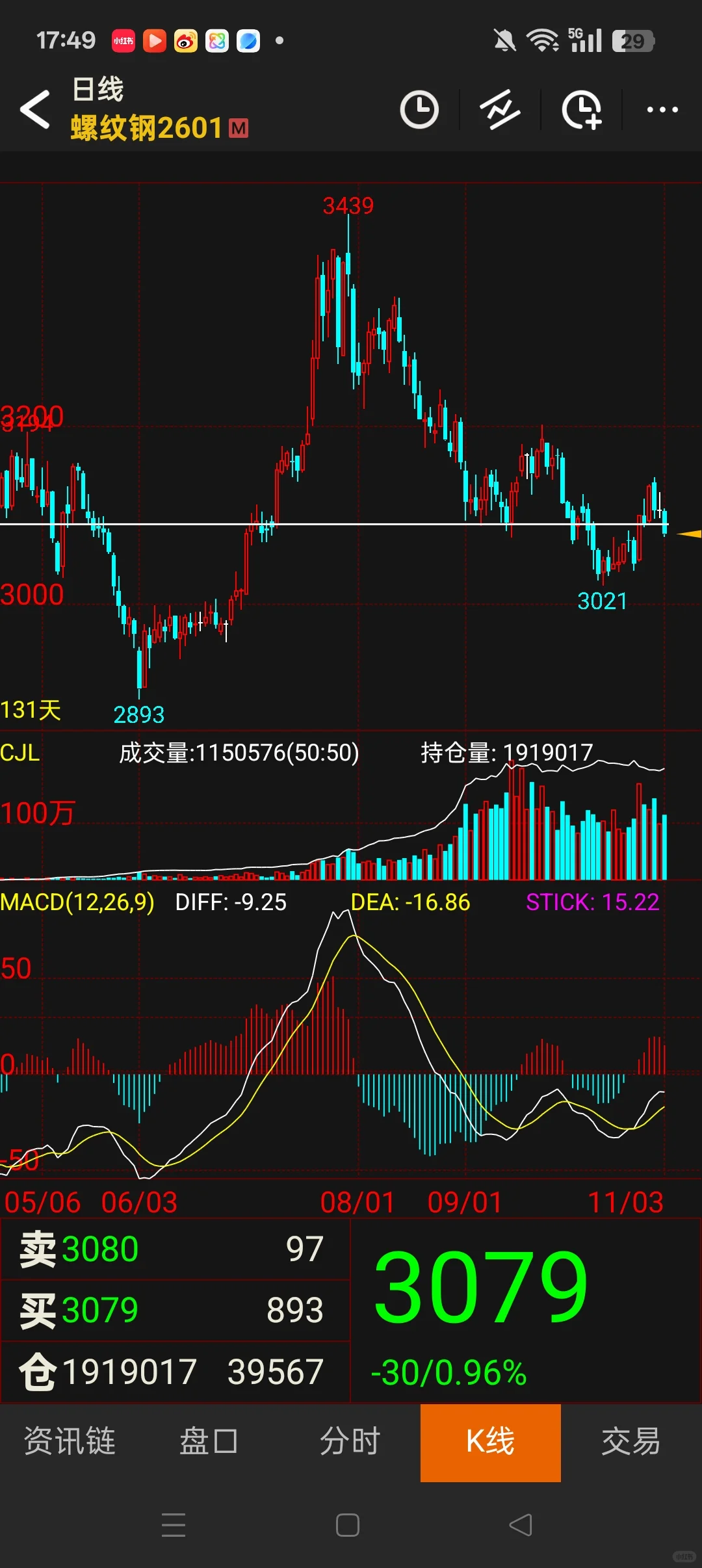Open the clock period selector icon
The width and height of the screenshot is (702, 1568).
coord(419,109)
